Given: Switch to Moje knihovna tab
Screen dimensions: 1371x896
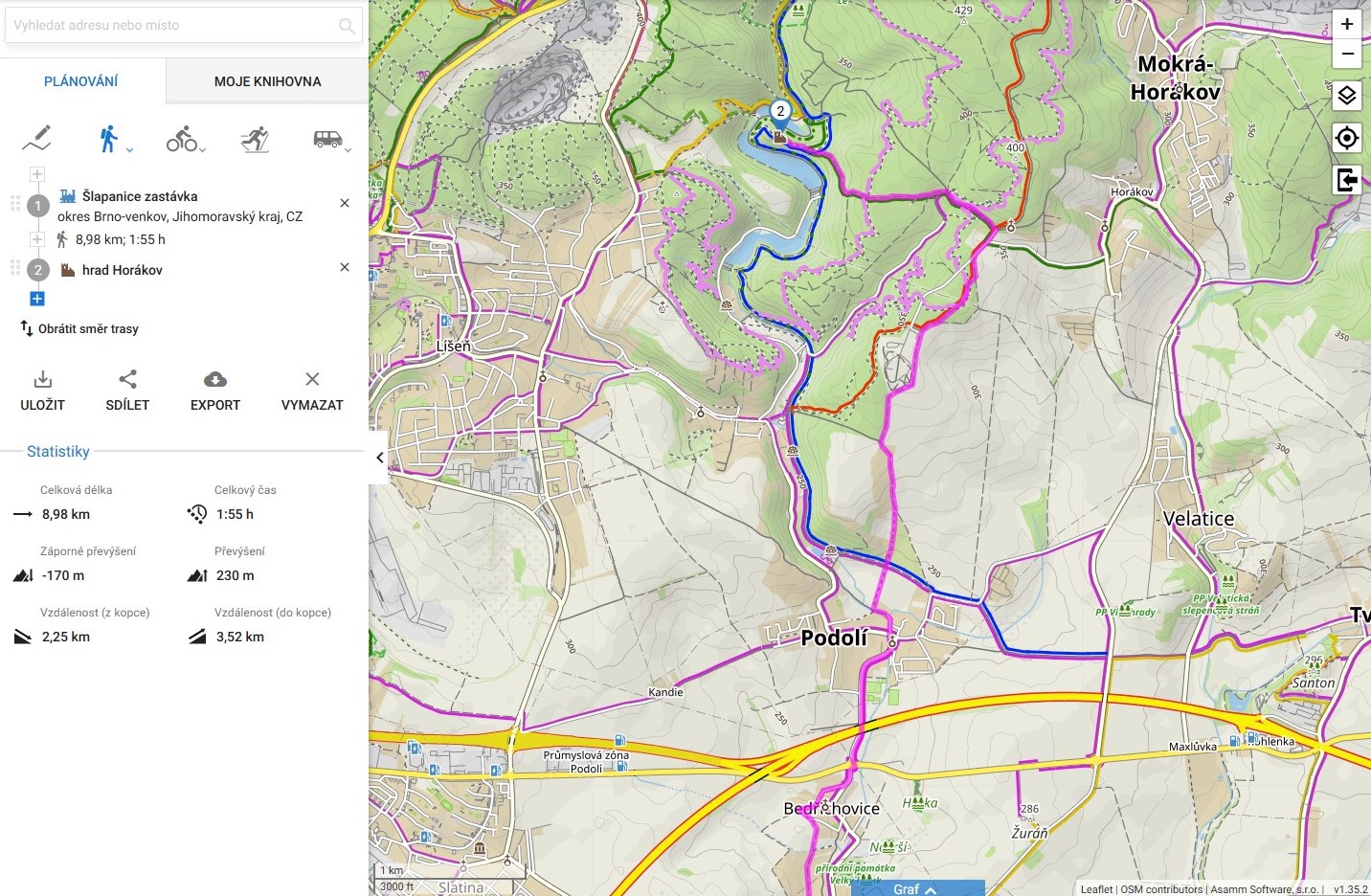Looking at the screenshot, I should (x=267, y=81).
